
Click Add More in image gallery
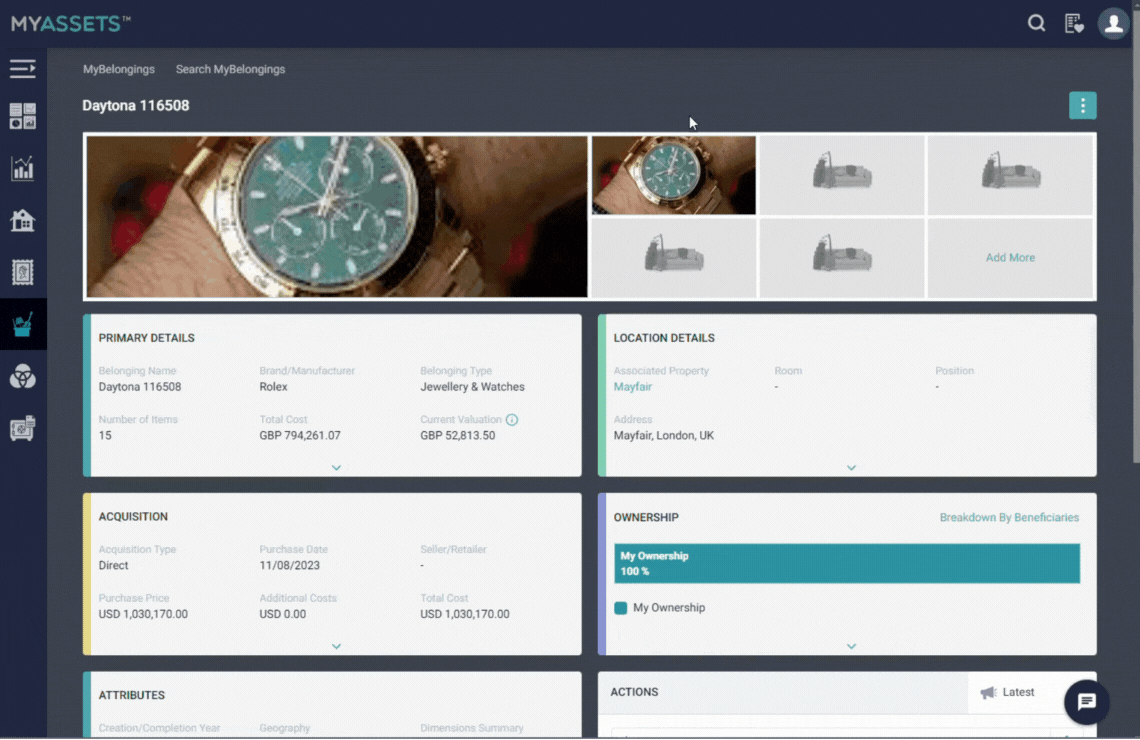[x=1010, y=257]
